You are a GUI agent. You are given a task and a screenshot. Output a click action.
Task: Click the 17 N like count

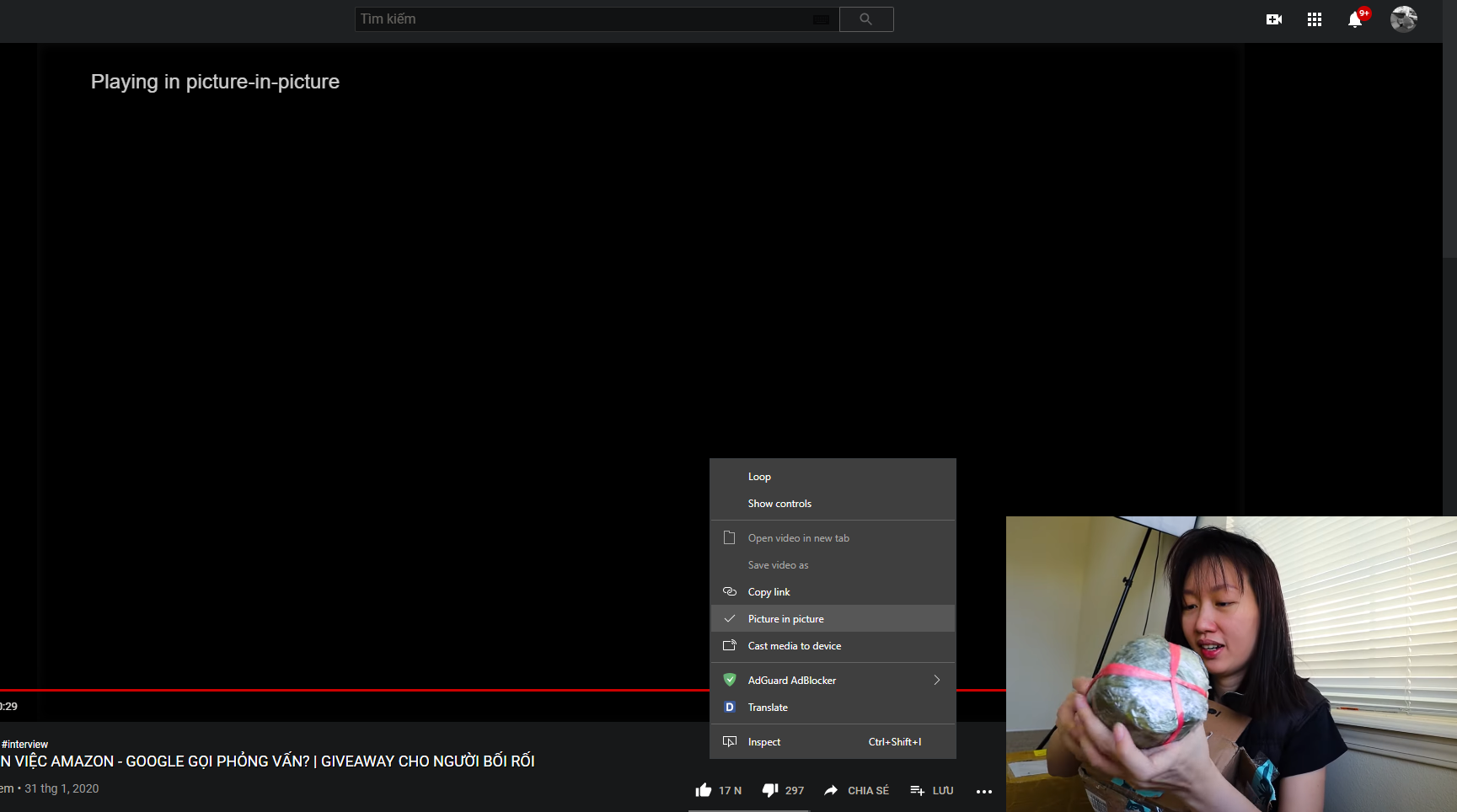[x=730, y=790]
